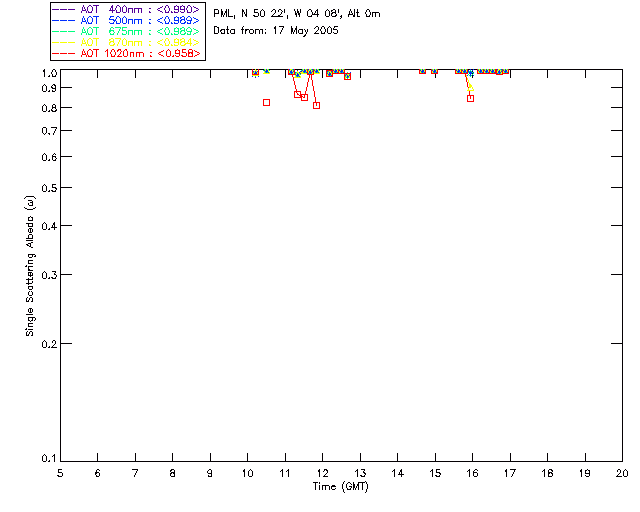Click the time axis tick label 16
640x512 pixels.
point(473,473)
